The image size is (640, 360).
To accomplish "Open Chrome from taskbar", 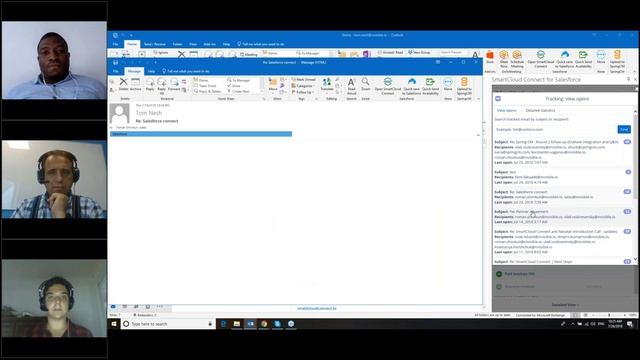I will pos(264,324).
